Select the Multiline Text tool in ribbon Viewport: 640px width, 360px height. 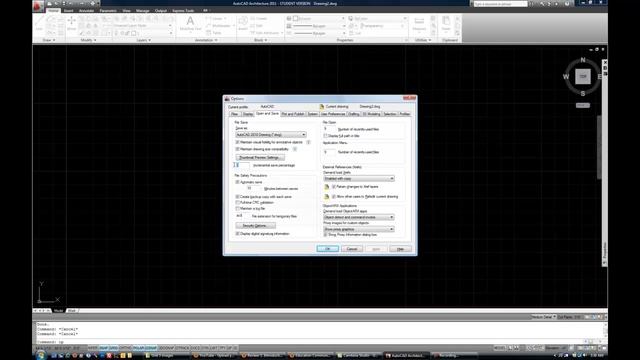(x=190, y=24)
